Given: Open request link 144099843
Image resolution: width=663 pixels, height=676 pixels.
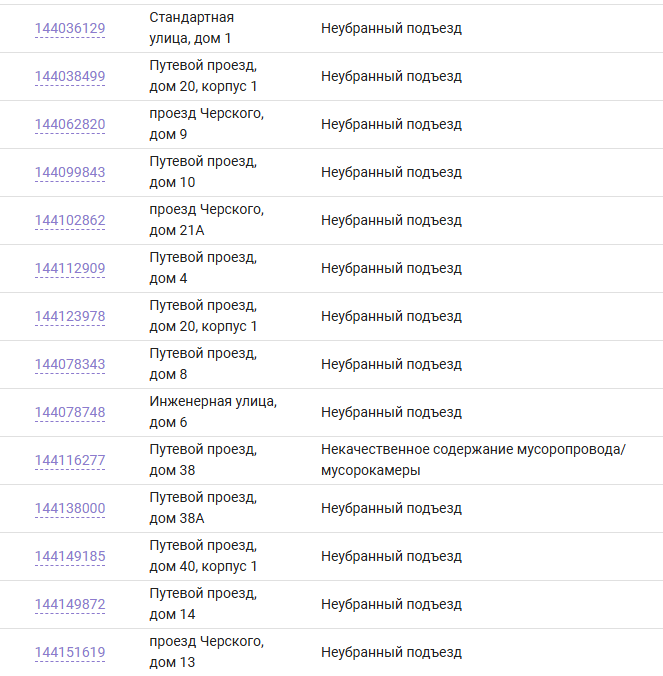Looking at the screenshot, I should click(69, 173).
